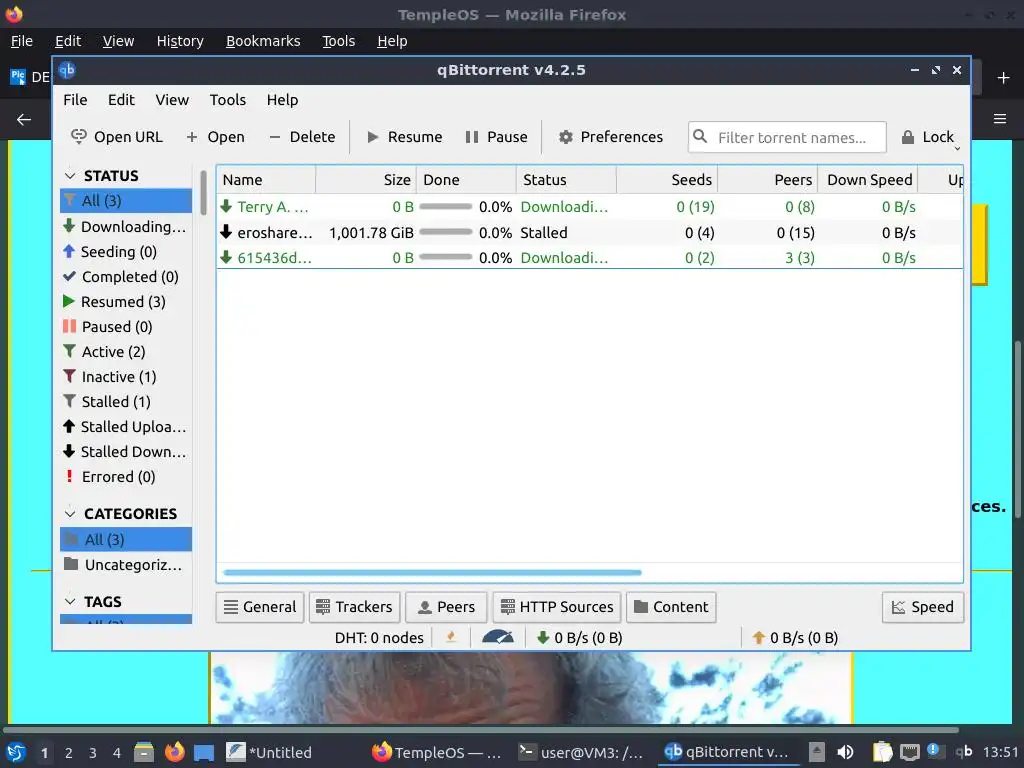Open qBittorrent Help menu
Viewport: 1024px width, 768px height.
click(x=282, y=100)
